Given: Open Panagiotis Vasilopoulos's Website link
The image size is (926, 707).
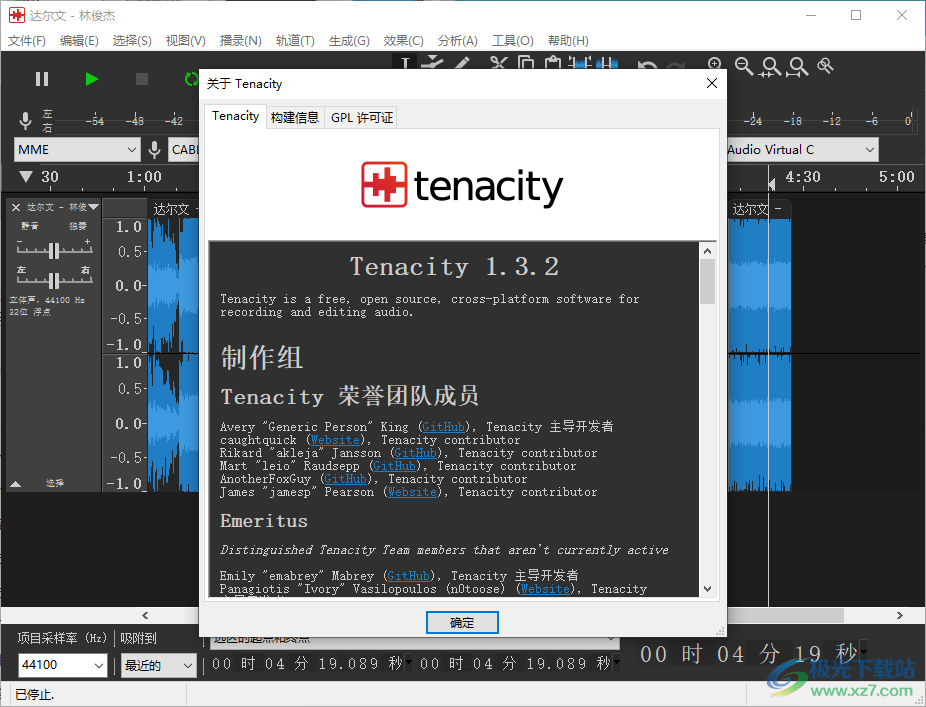Looking at the screenshot, I should (x=545, y=589).
